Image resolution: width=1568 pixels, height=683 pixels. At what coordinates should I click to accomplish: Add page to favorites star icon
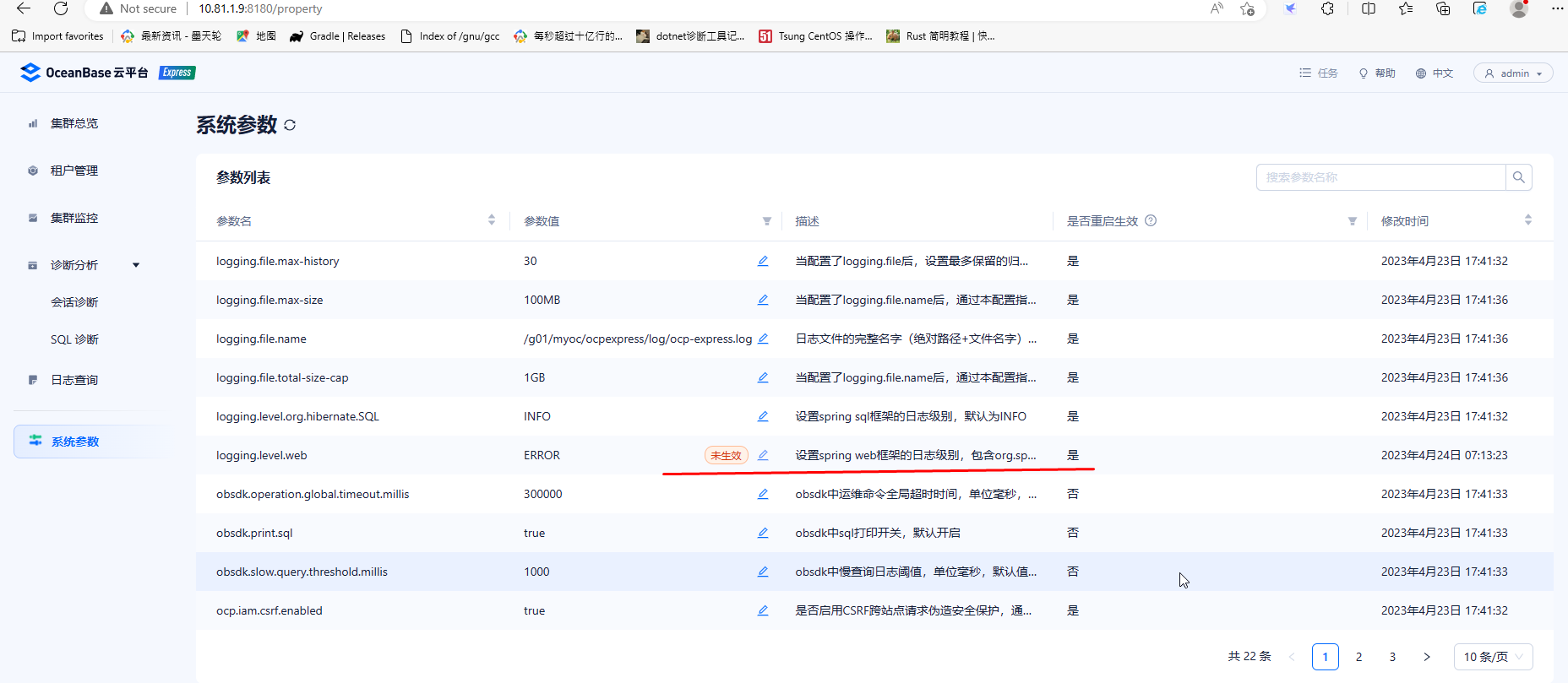[x=1248, y=8]
